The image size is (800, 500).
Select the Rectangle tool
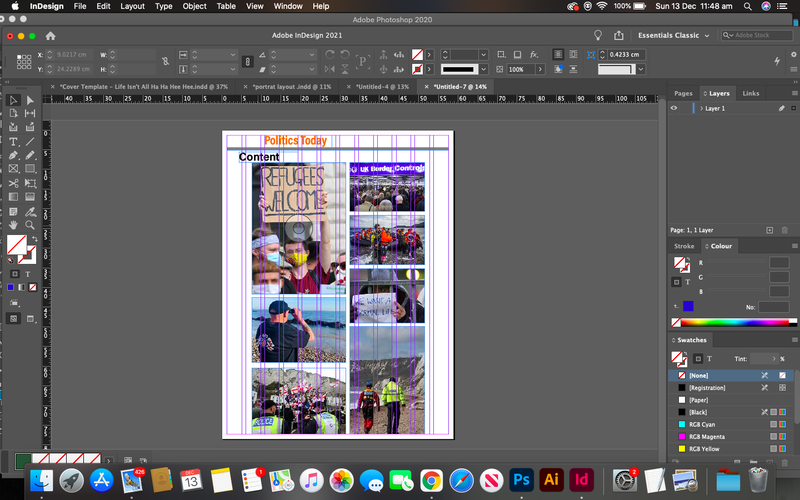point(30,168)
